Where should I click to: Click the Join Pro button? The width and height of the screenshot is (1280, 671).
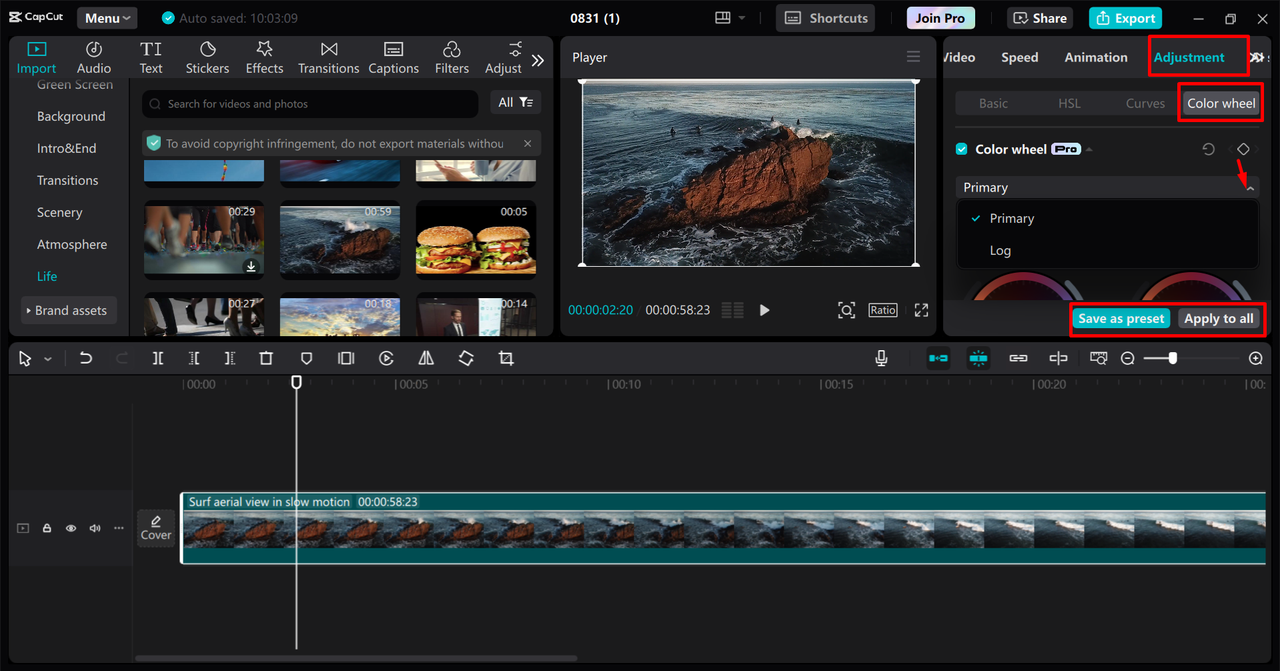[x=940, y=18]
